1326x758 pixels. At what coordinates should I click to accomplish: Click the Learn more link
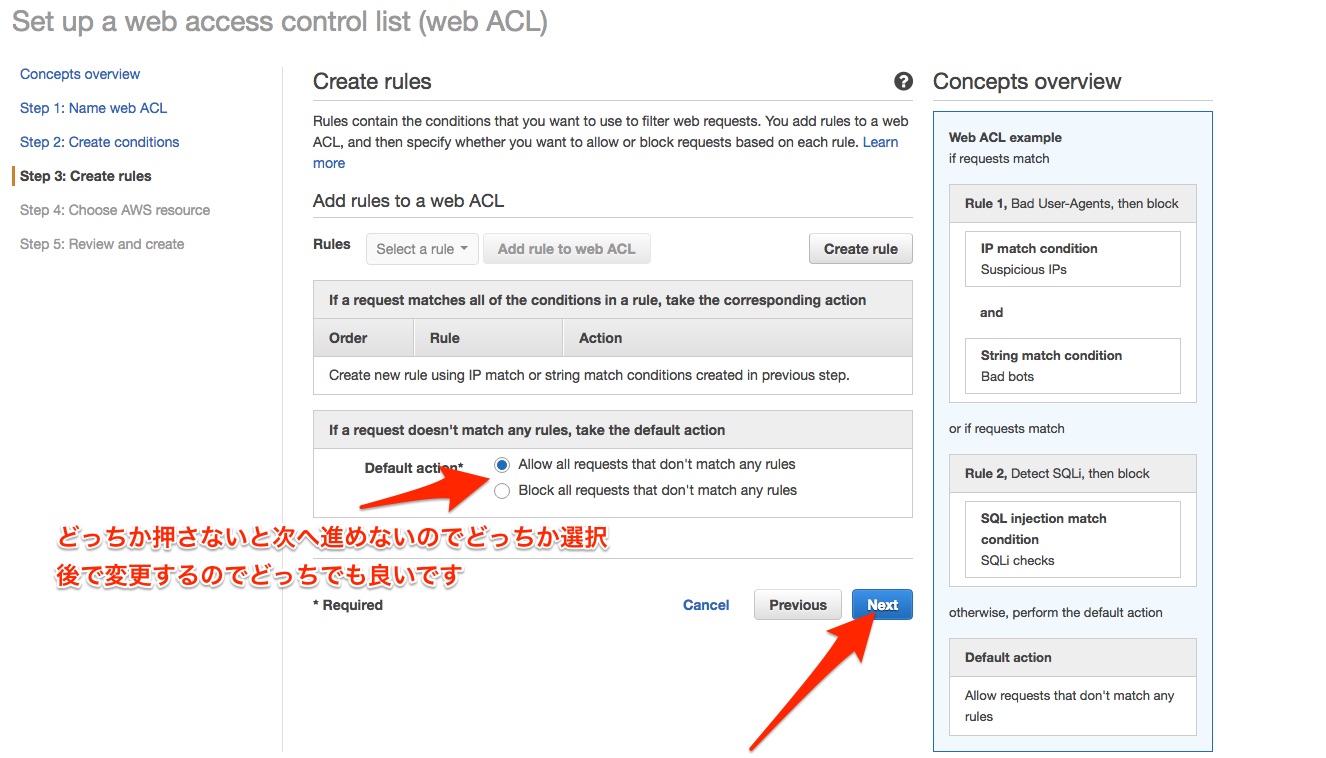click(881, 141)
